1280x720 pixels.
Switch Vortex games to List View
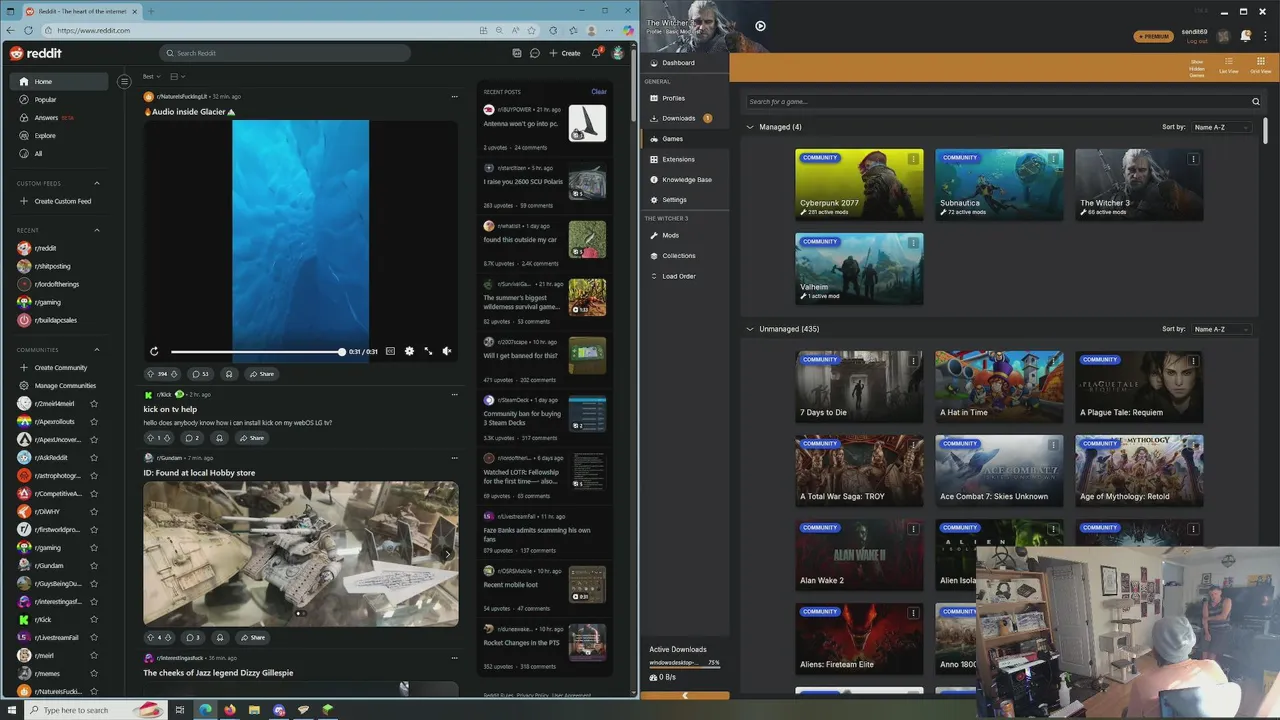pyautogui.click(x=1228, y=66)
